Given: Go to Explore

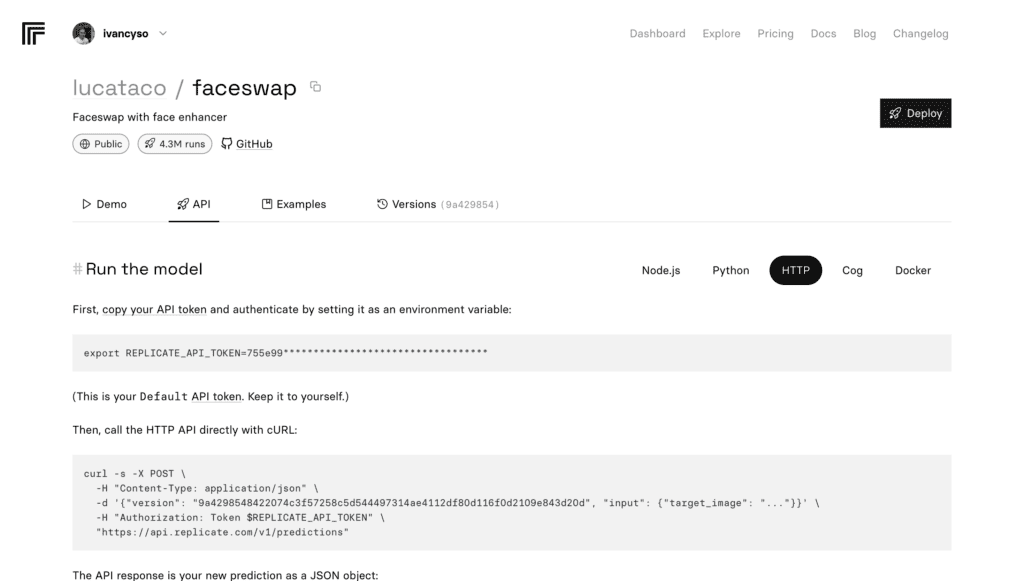Looking at the screenshot, I should [x=721, y=33].
